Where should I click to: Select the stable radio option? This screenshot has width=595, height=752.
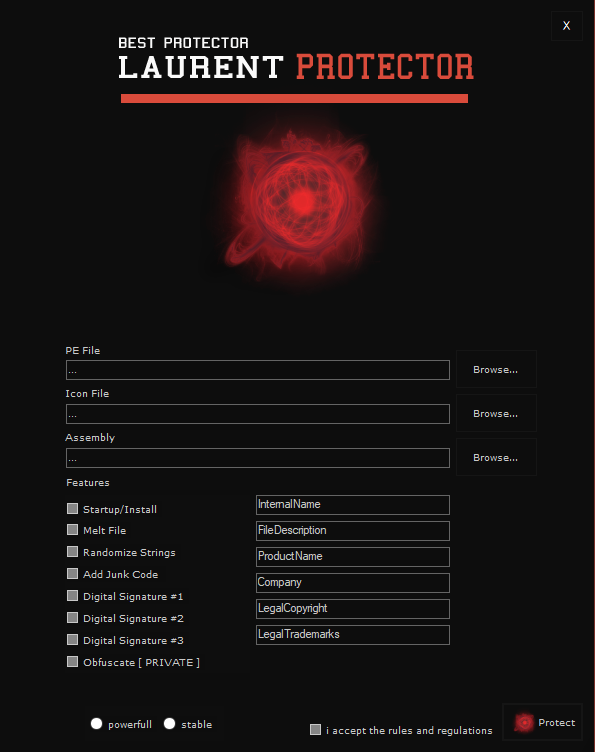[x=169, y=724]
